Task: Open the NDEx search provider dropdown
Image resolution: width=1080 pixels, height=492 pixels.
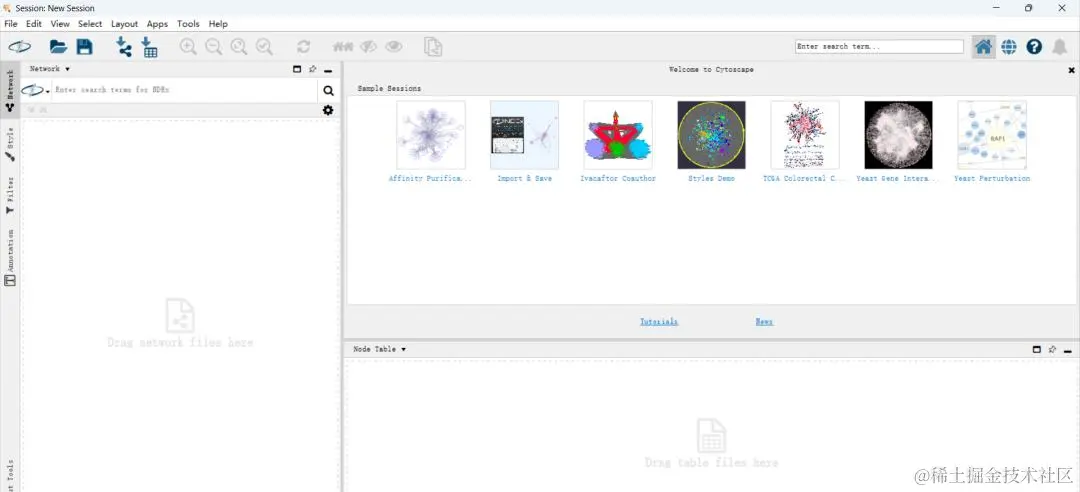Action: (36, 90)
